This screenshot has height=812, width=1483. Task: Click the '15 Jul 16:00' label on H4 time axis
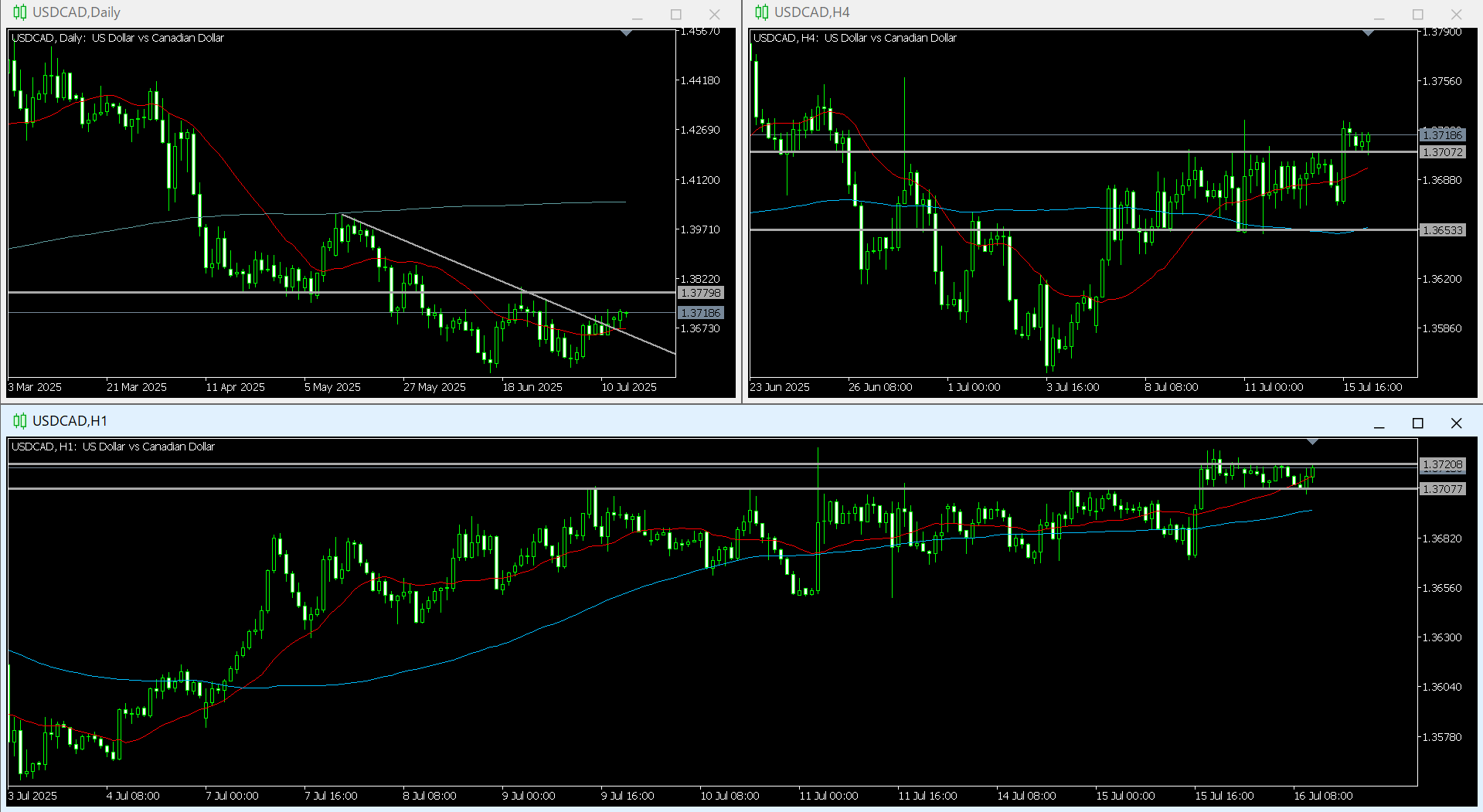tap(1372, 387)
